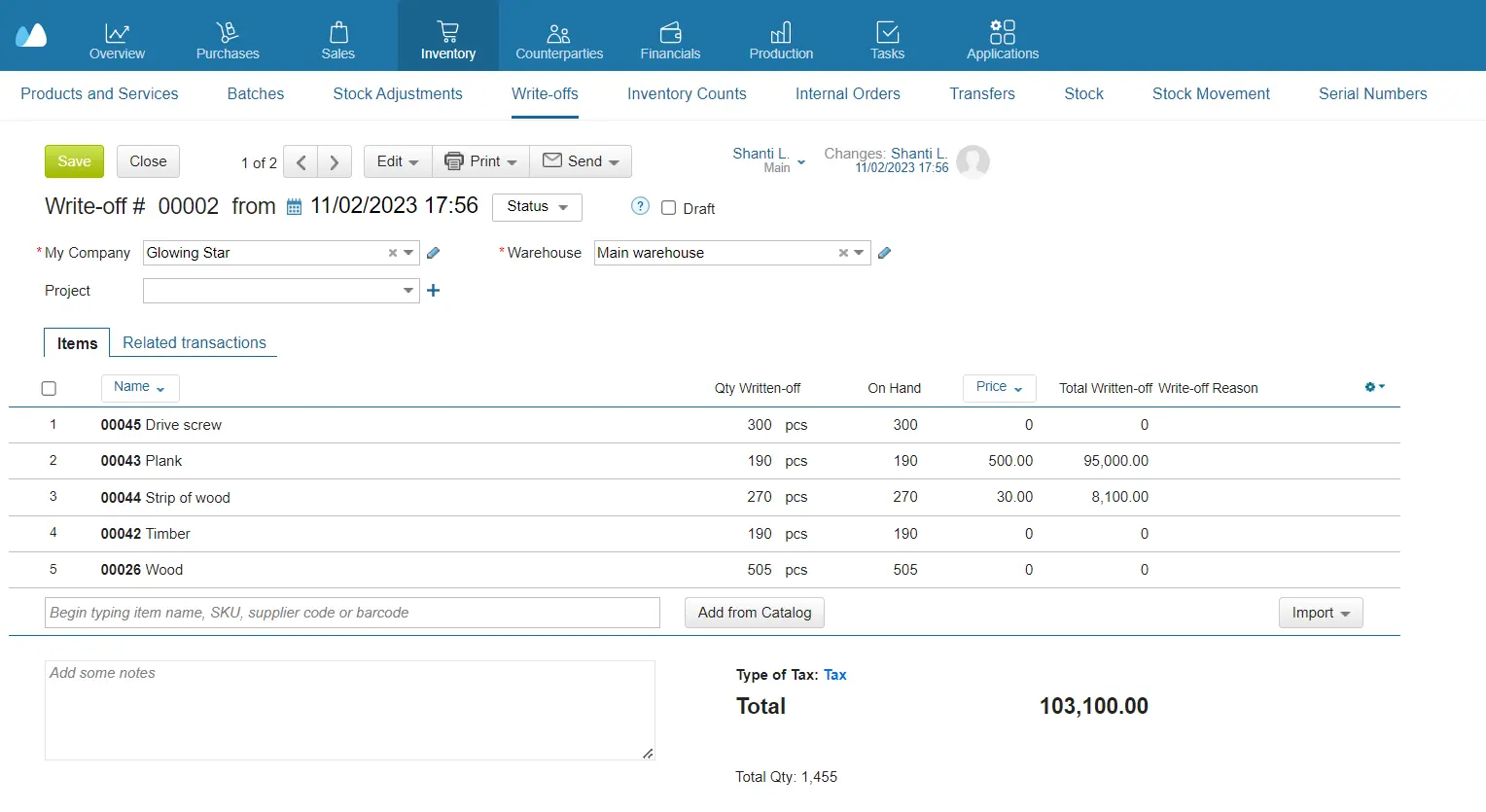
Task: Add a new project with the plus icon
Action: point(433,290)
